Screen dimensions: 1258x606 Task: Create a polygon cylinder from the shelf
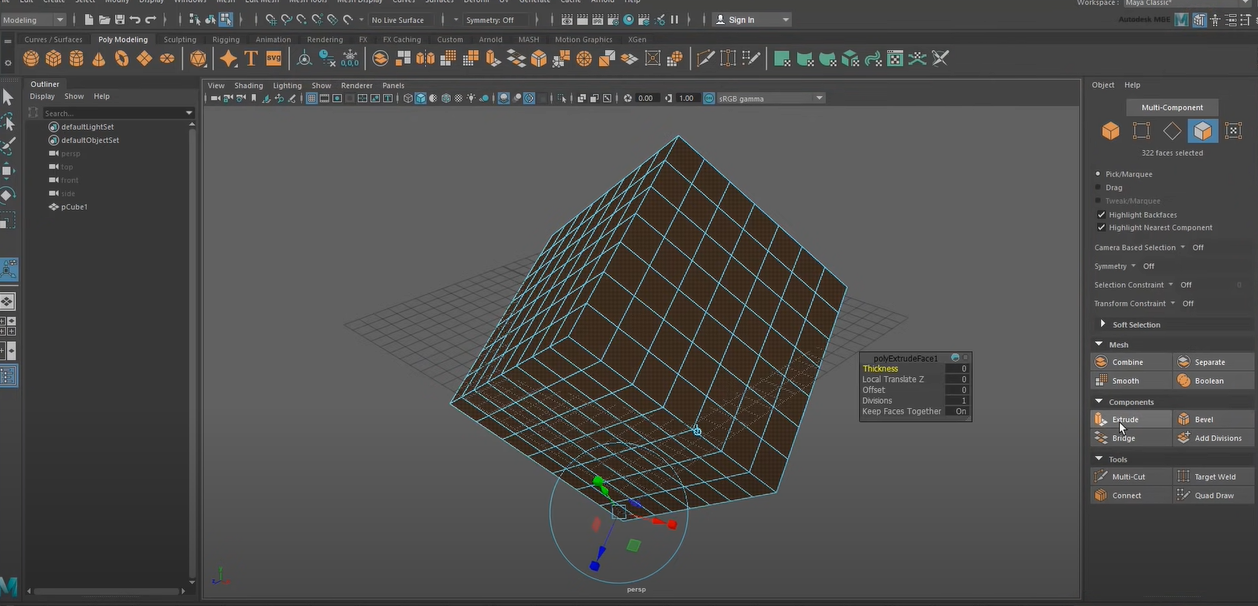(76, 59)
